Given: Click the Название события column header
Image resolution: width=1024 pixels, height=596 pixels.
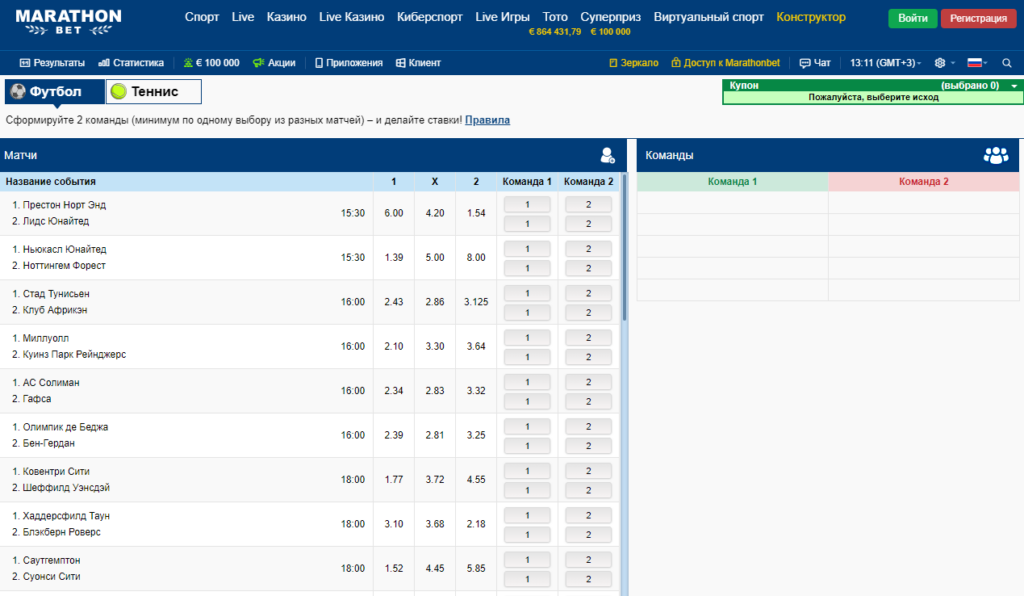Looking at the screenshot, I should click(186, 181).
